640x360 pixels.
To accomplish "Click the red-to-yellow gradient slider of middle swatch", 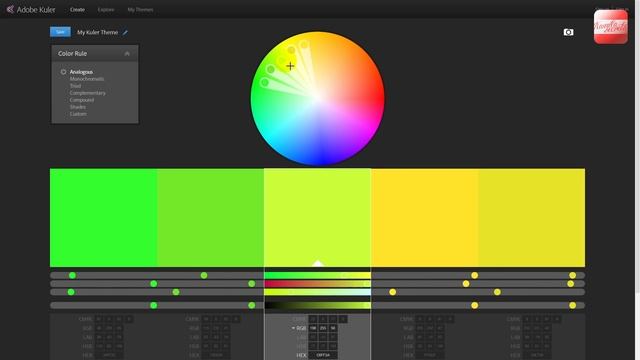I will [318, 284].
